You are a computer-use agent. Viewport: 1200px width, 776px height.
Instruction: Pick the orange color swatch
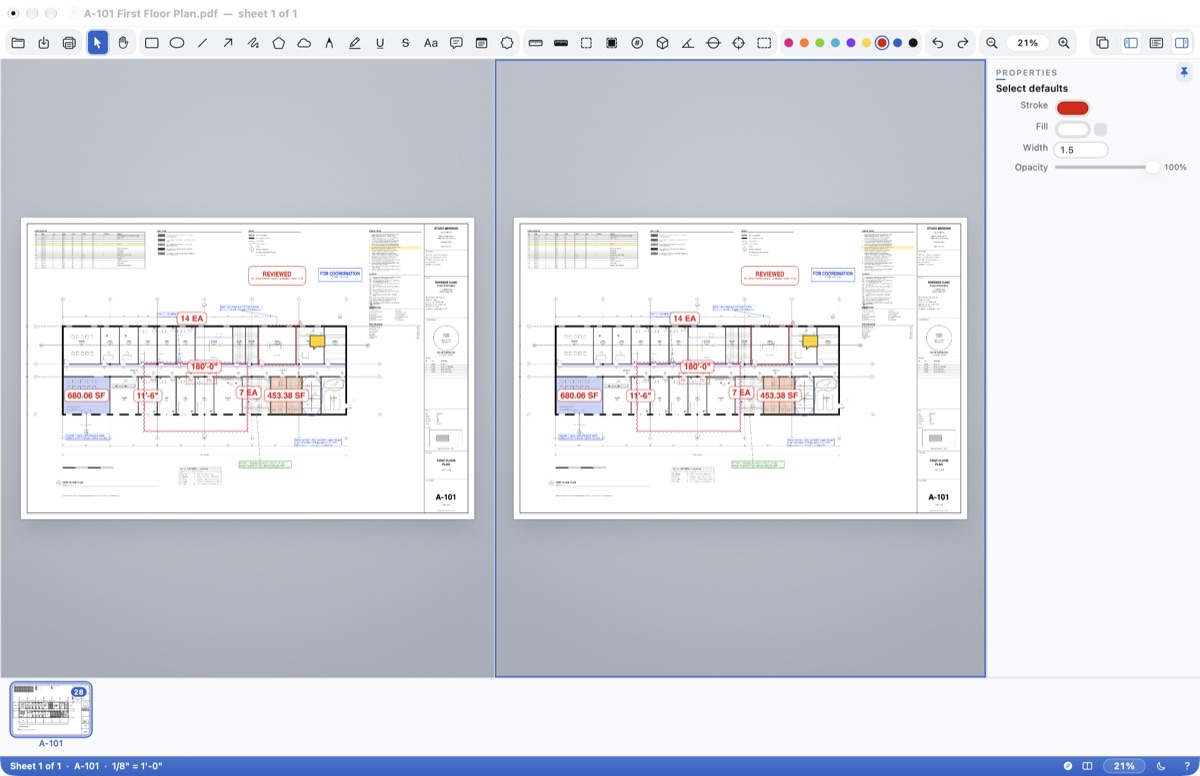[x=804, y=43]
